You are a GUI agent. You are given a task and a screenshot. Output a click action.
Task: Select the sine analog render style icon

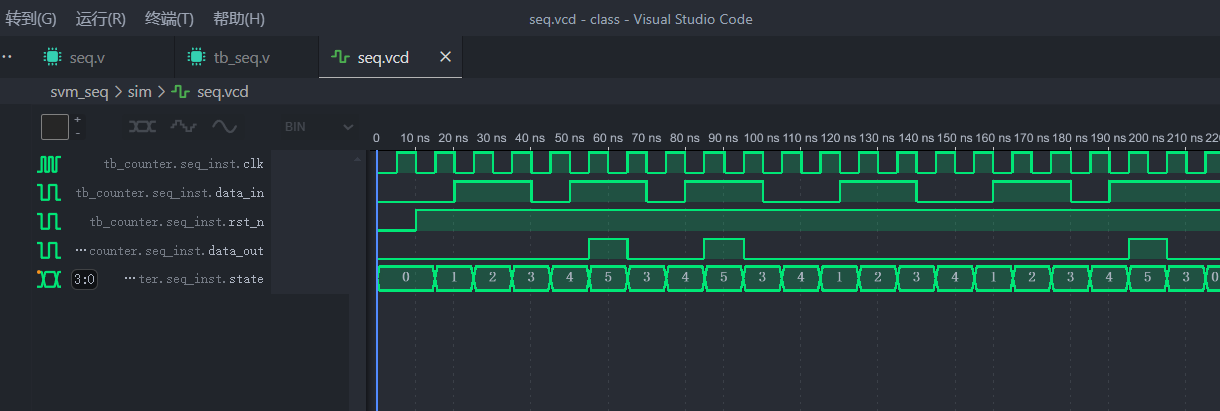(x=224, y=127)
